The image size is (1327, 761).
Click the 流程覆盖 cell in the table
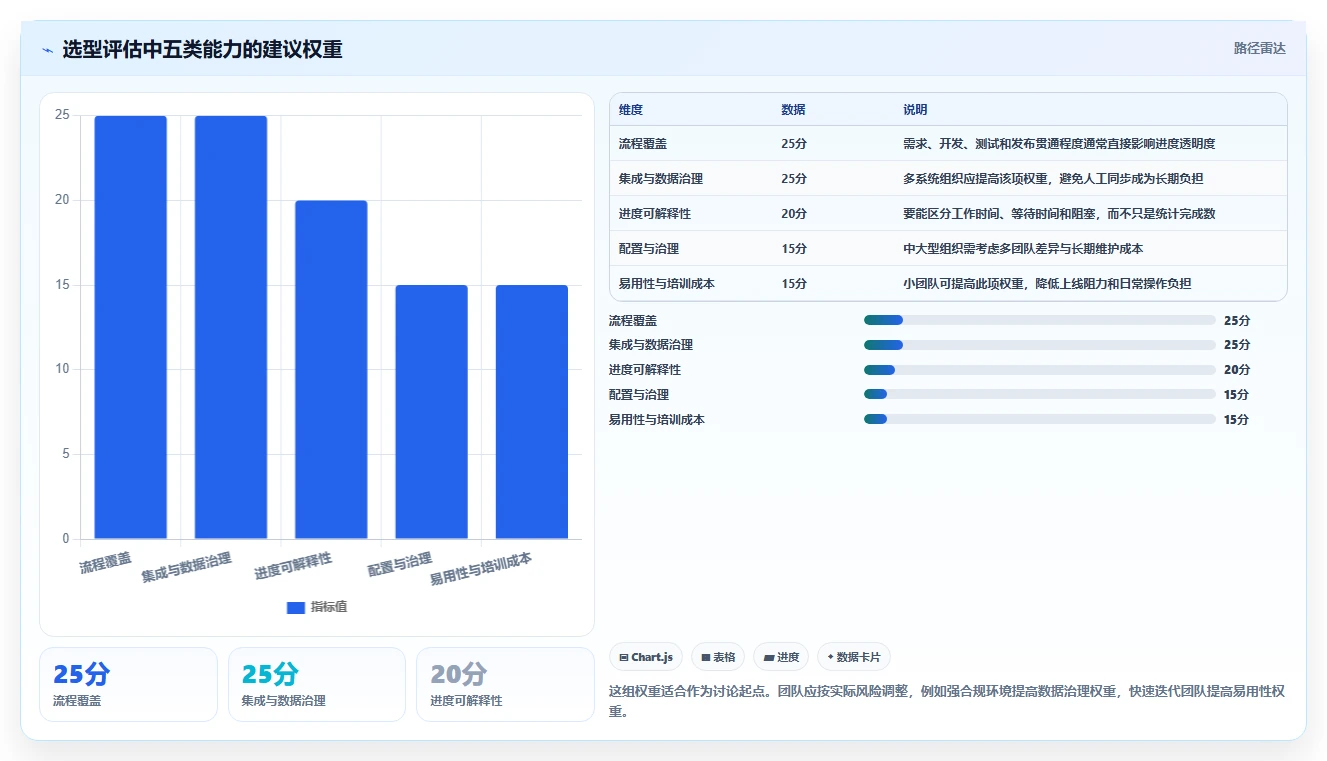[x=643, y=144]
